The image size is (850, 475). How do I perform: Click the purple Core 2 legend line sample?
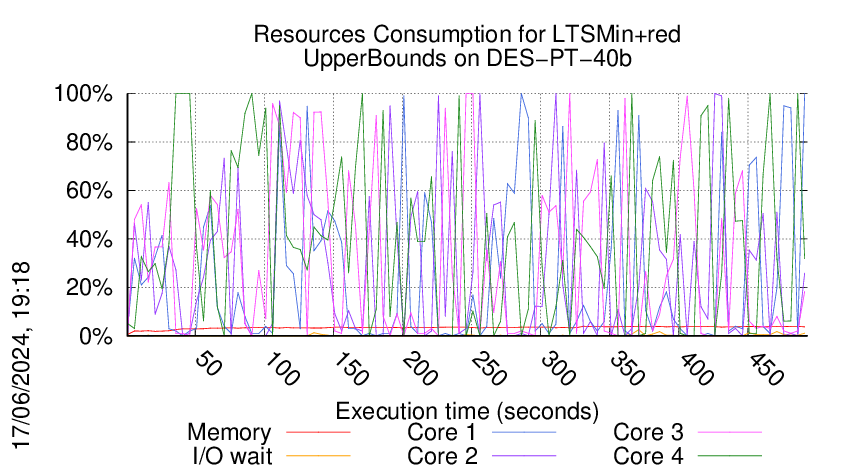(x=524, y=456)
